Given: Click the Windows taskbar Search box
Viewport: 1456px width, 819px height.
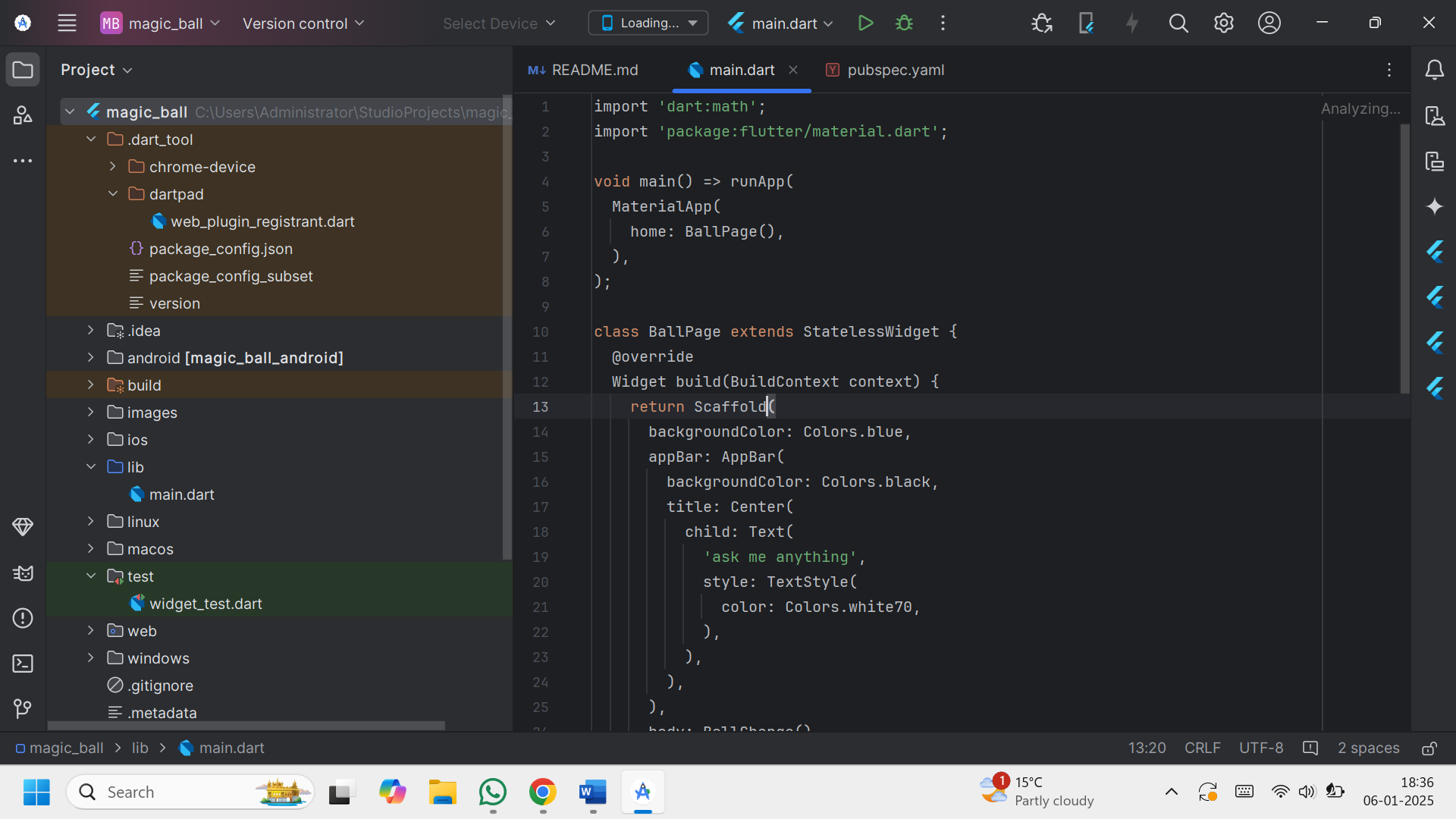Looking at the screenshot, I should (190, 792).
